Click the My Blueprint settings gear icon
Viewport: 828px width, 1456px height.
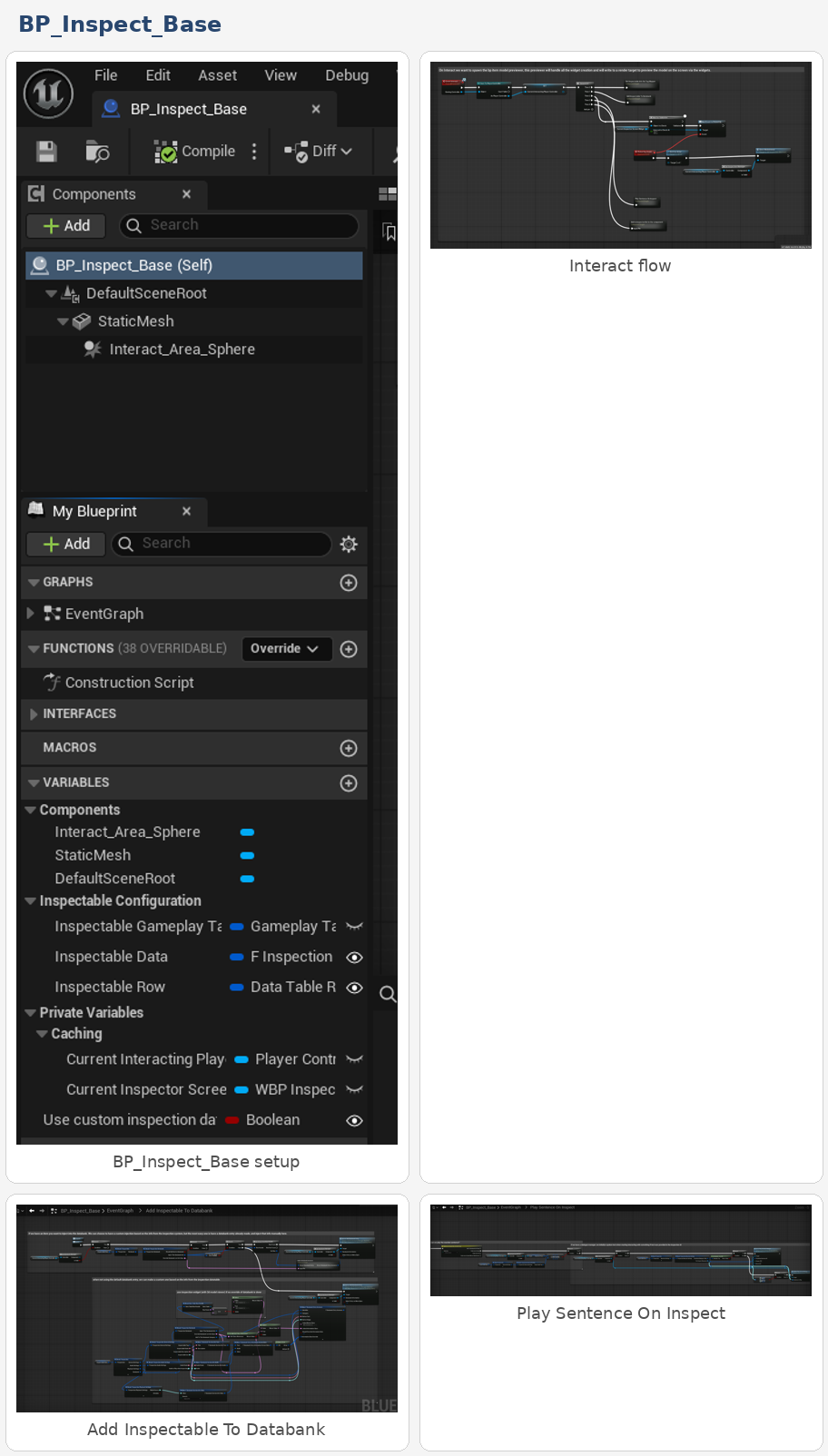[349, 544]
